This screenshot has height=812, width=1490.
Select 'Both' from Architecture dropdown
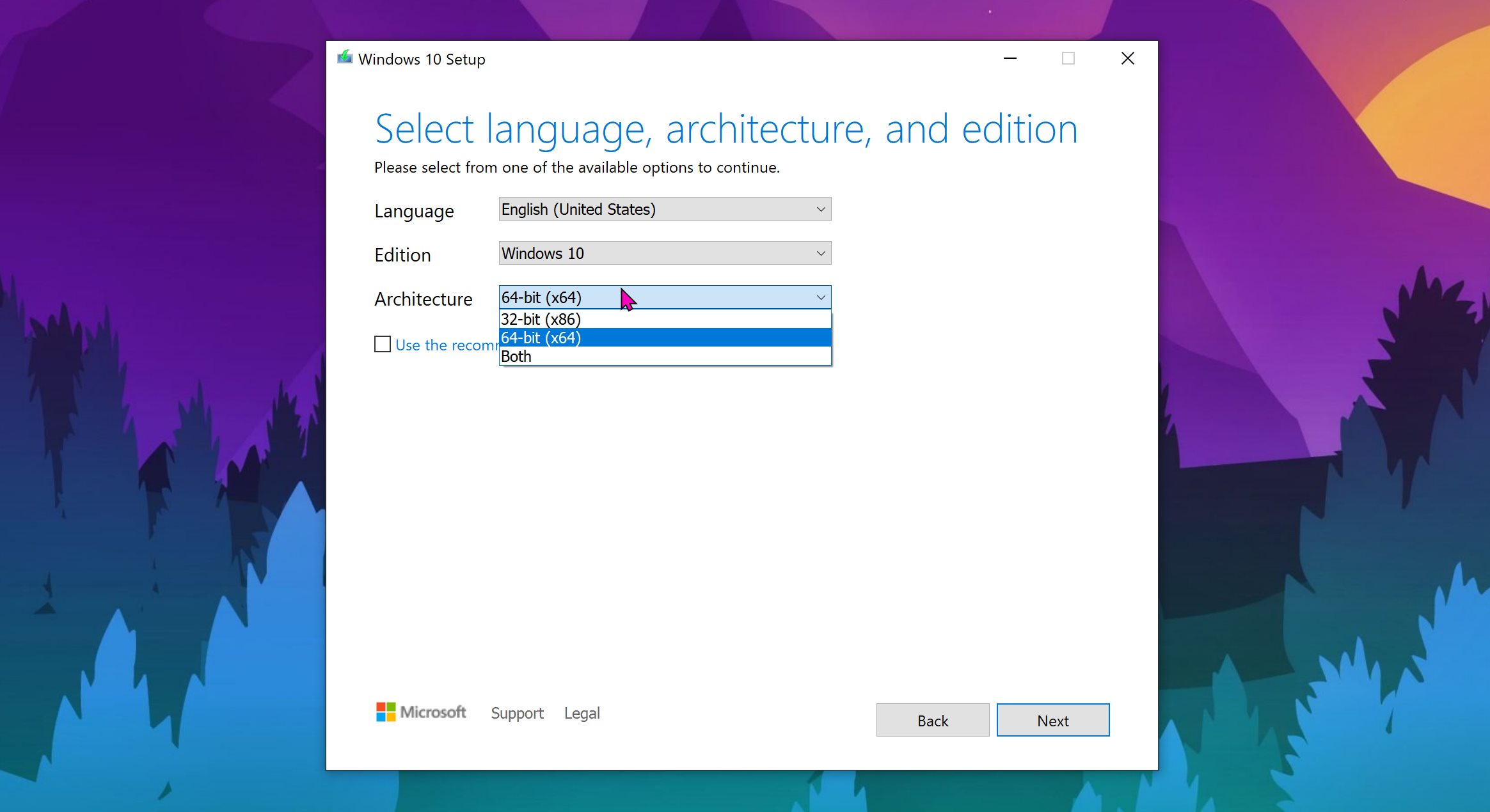click(x=665, y=356)
